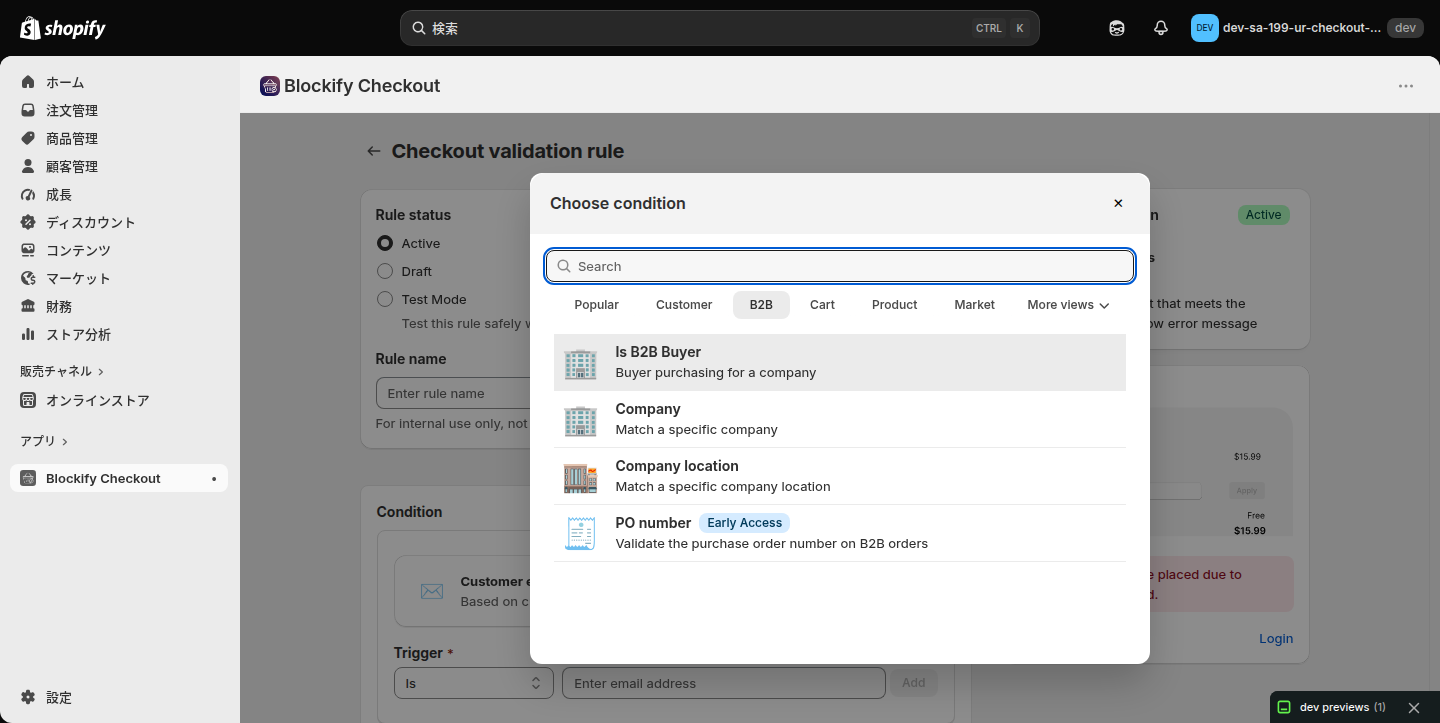Switch to the Product tab

[x=894, y=305]
